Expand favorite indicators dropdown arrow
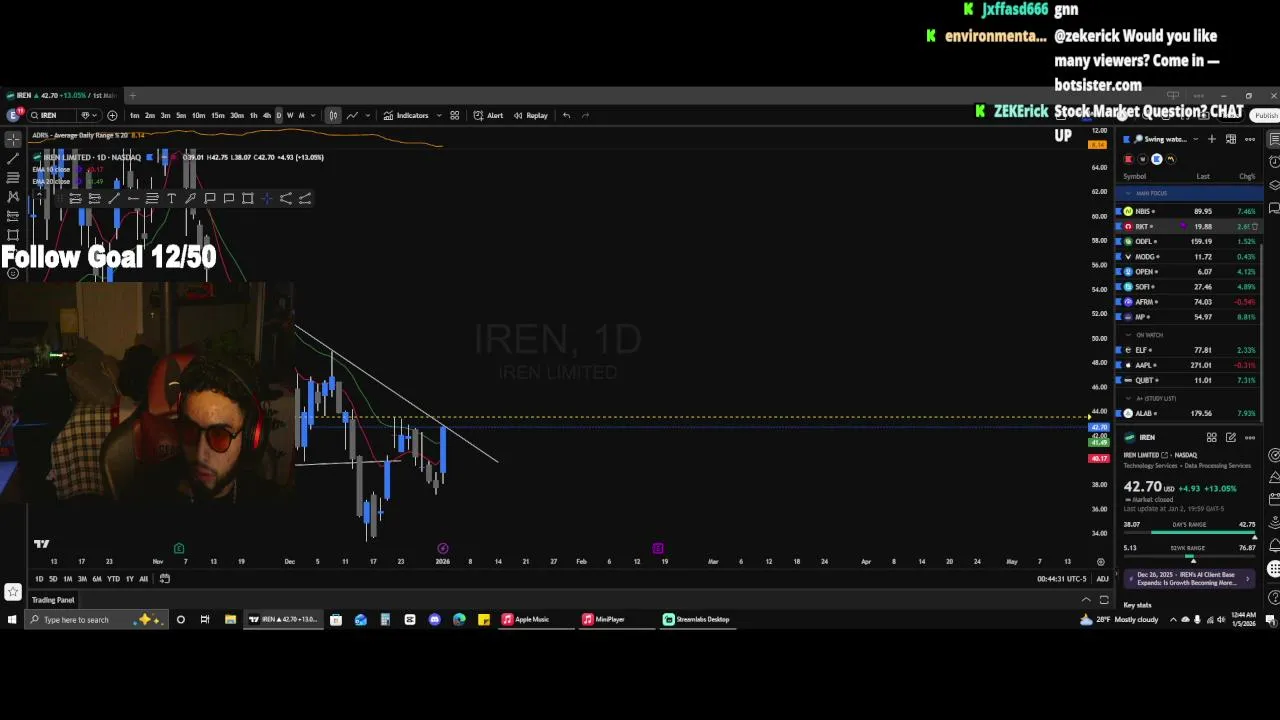The width and height of the screenshot is (1280, 720). pos(438,115)
